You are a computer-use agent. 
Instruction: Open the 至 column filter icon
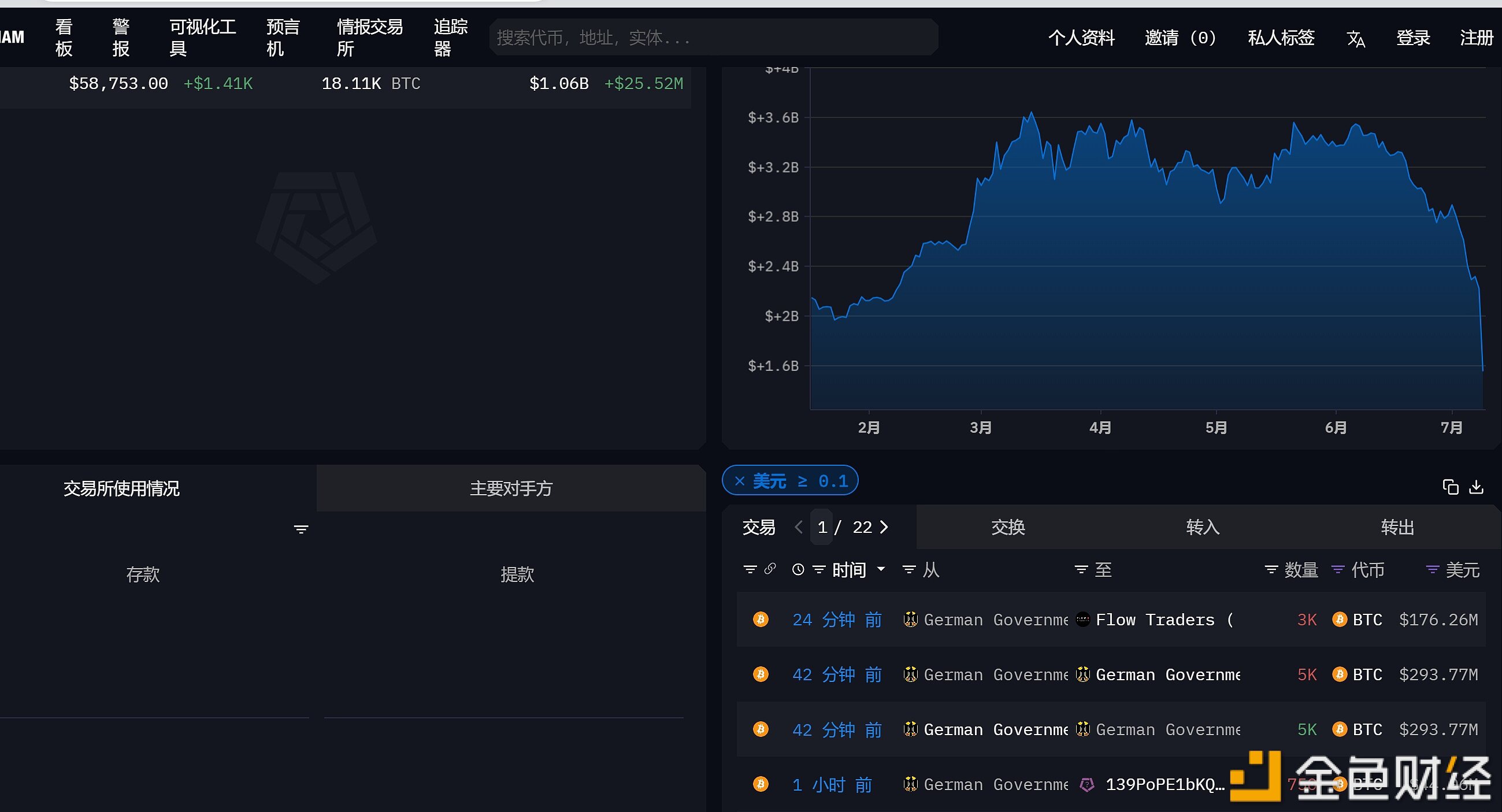click(x=1081, y=569)
